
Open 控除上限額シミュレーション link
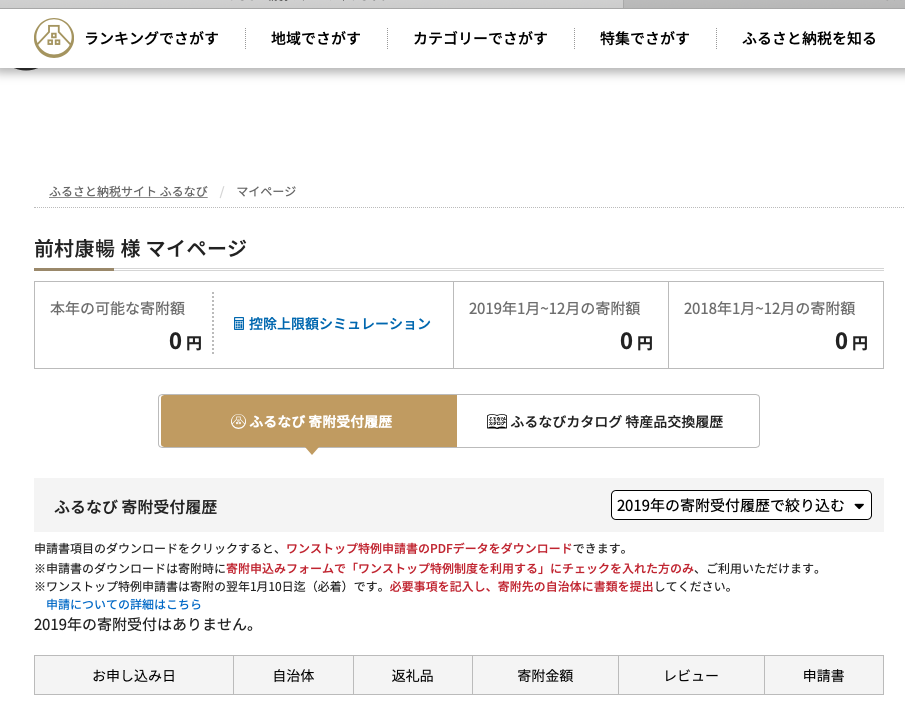(339, 324)
